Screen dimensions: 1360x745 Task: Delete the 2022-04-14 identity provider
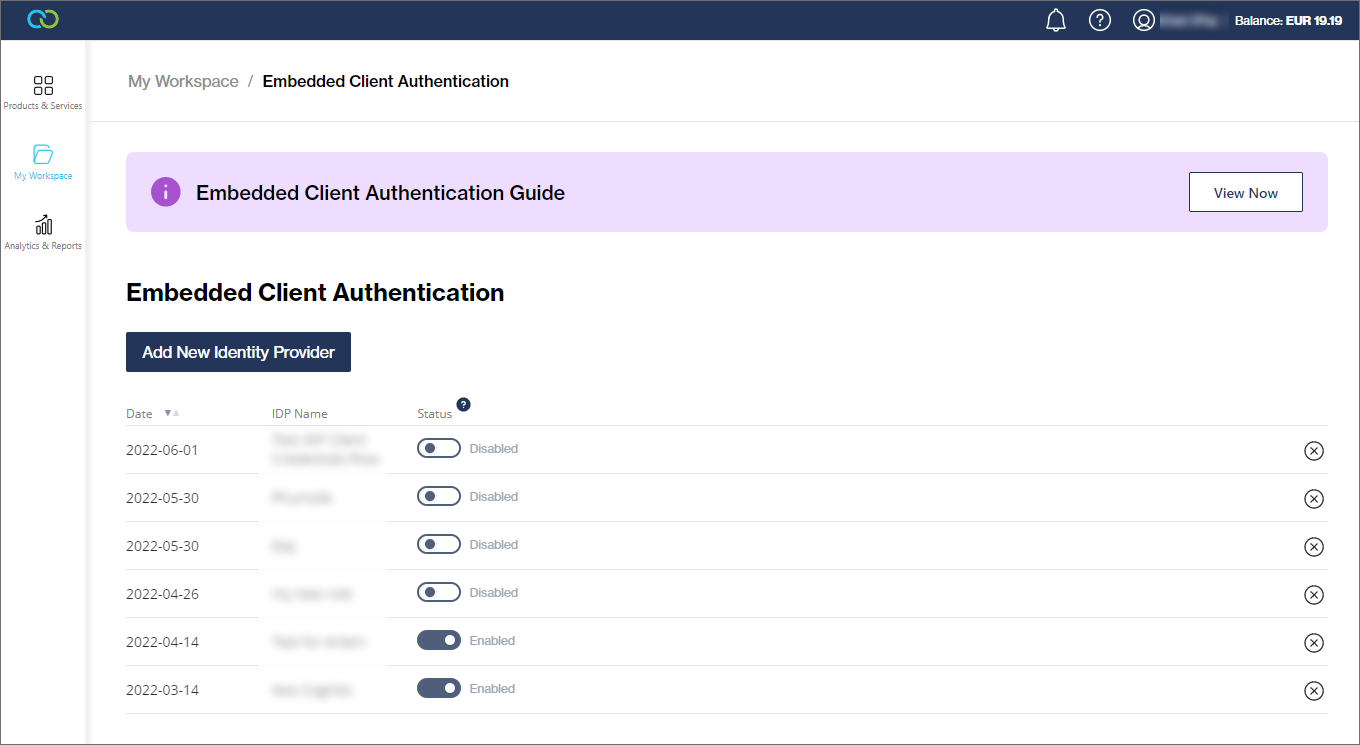click(x=1314, y=643)
